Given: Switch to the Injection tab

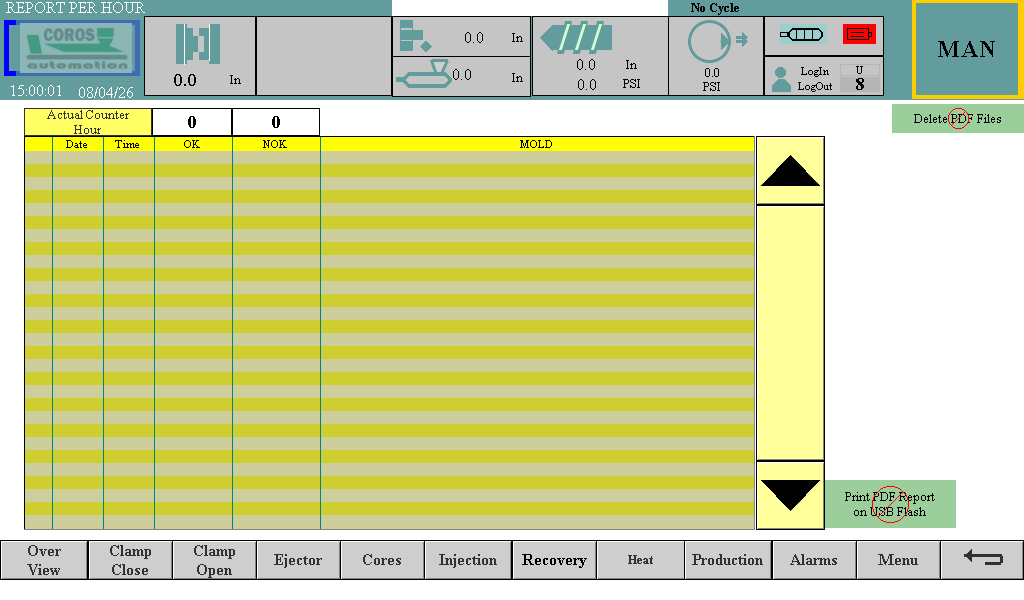Looking at the screenshot, I should [x=468, y=560].
